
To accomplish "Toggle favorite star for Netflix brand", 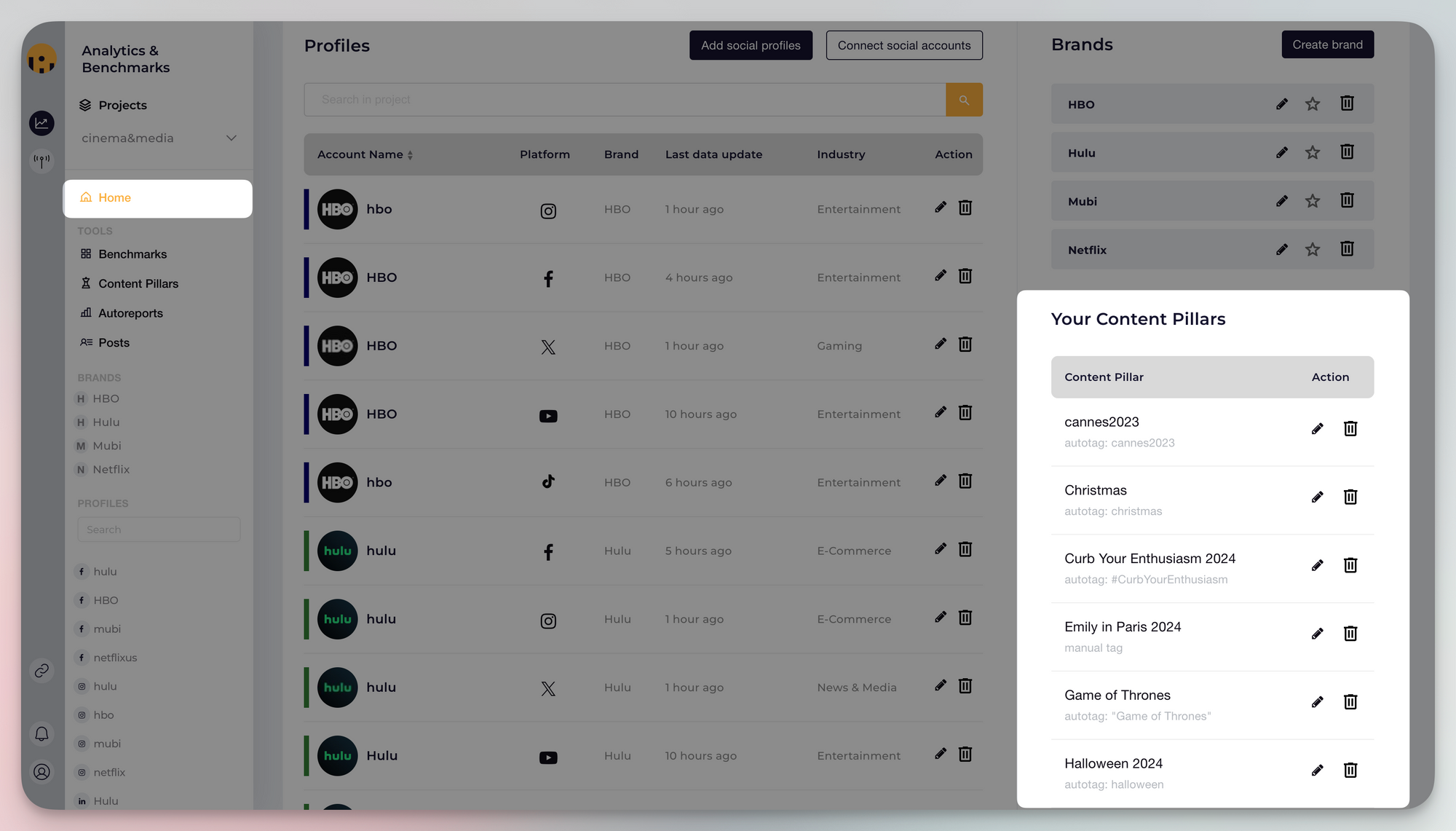I will tap(1313, 250).
